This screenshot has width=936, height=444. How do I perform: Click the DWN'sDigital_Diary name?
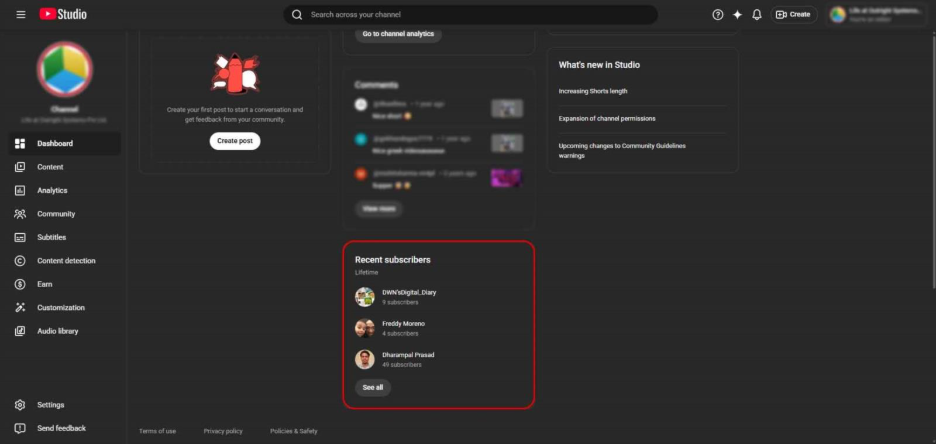pos(409,292)
